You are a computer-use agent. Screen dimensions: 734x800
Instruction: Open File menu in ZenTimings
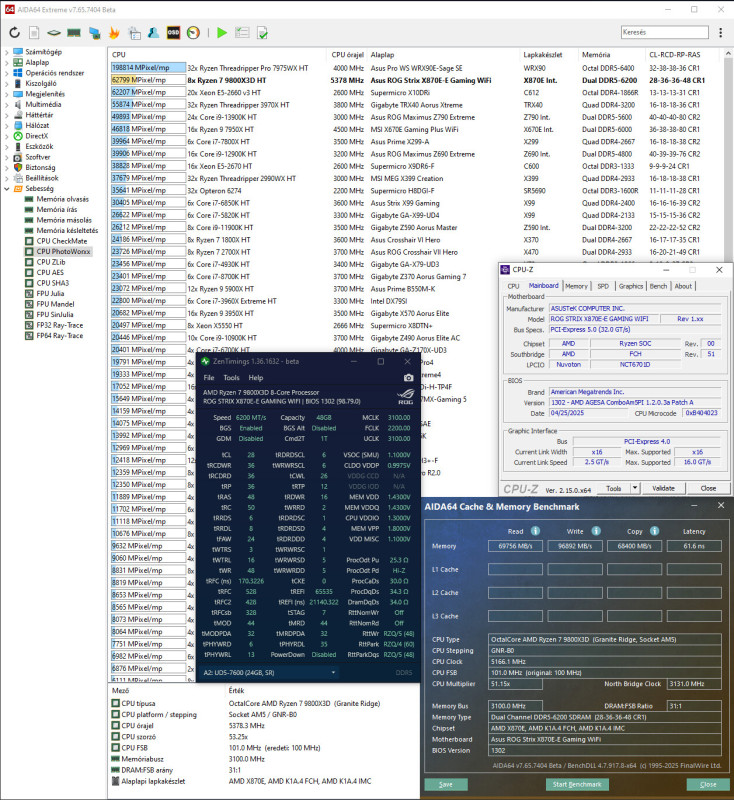tap(209, 378)
